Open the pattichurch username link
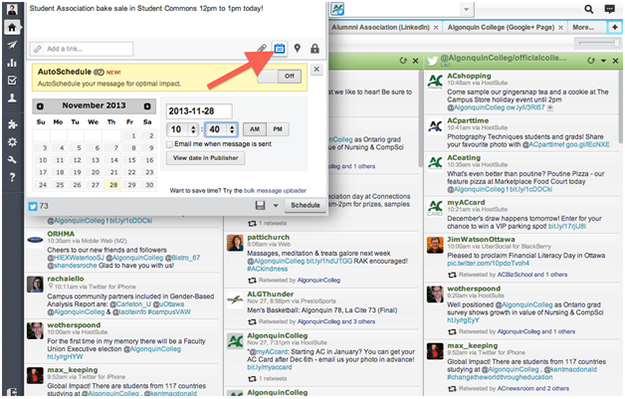Screen dimensions: 625x399 point(268,237)
